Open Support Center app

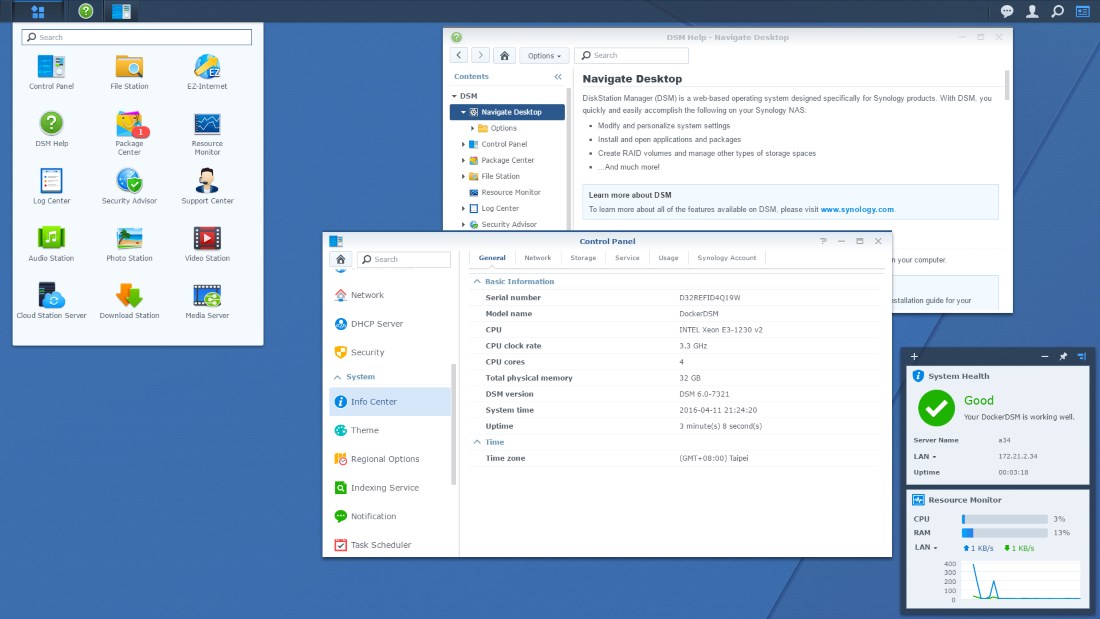pyautogui.click(x=207, y=187)
